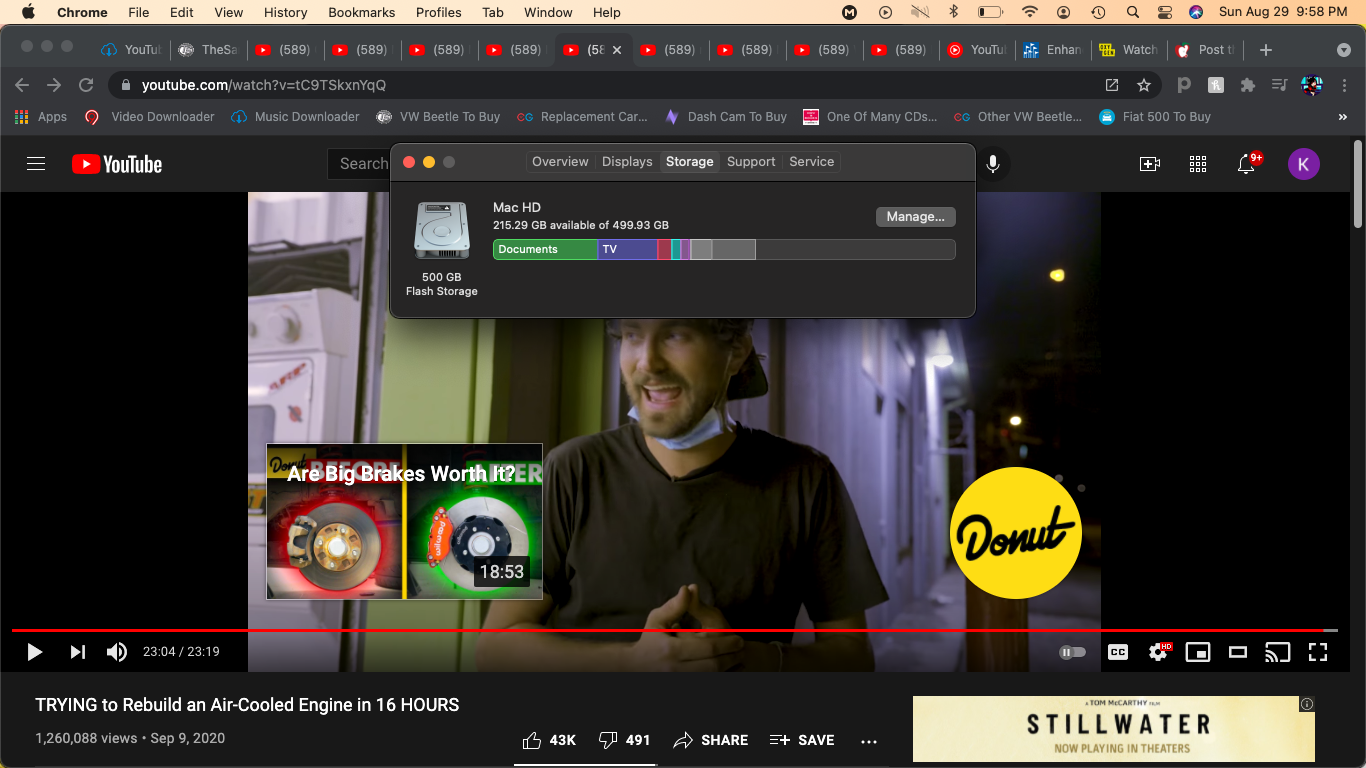This screenshot has width=1366, height=768.
Task: Click the create video camera icon
Action: point(1150,164)
